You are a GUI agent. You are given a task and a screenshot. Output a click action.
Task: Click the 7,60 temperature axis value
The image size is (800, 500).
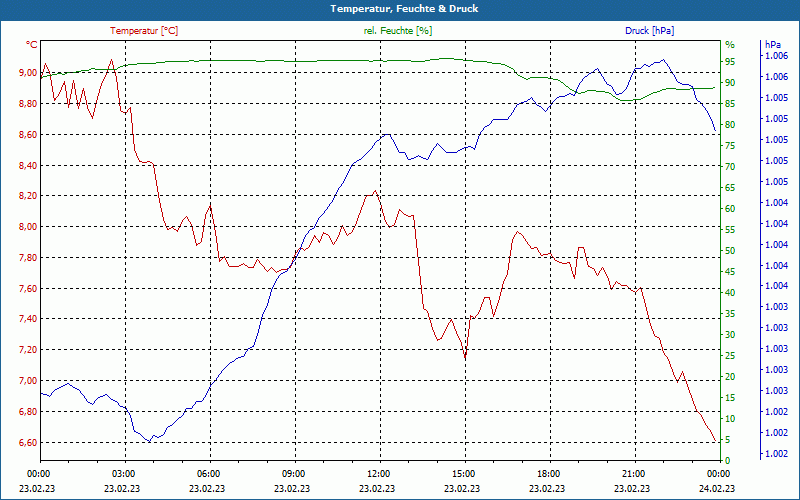28,288
